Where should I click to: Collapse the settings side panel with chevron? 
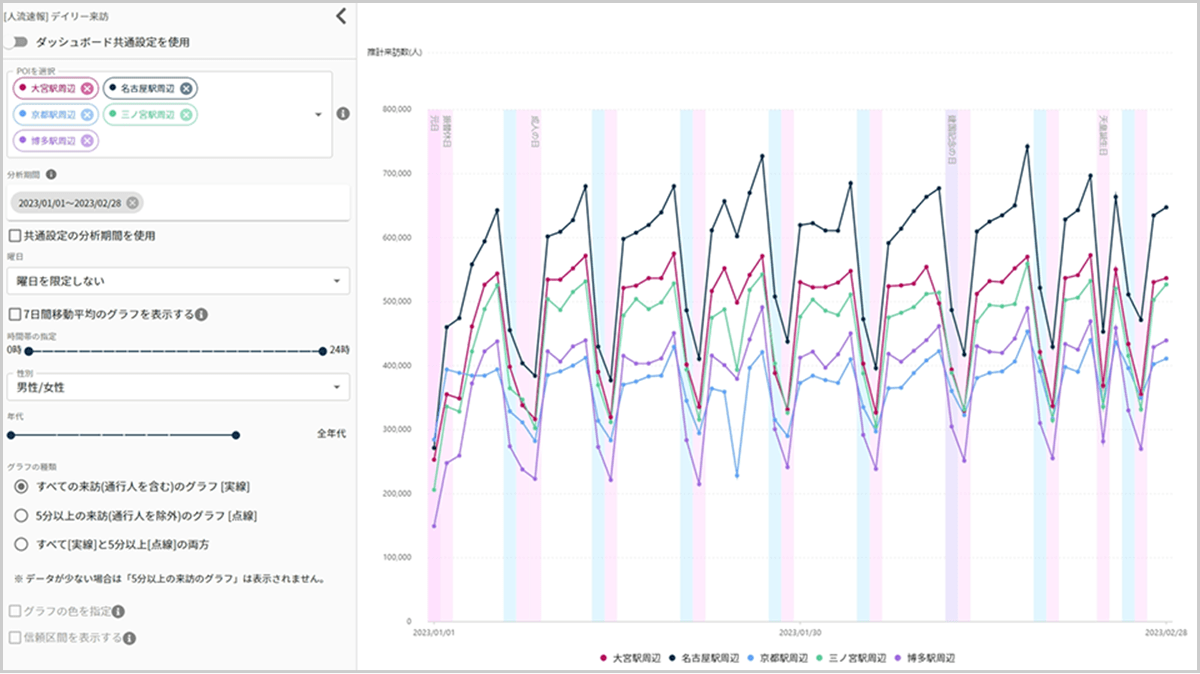[x=340, y=15]
